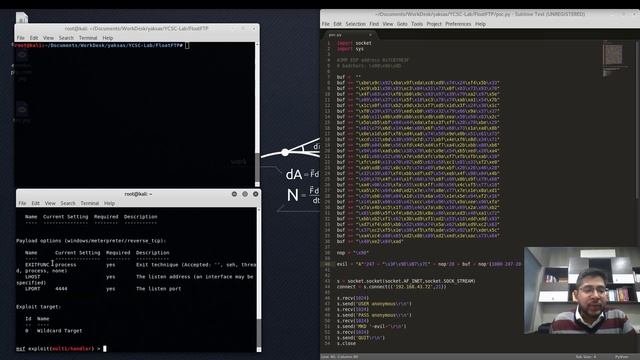Viewport: 640px width, 360px height.
Task: Open the Selection menu in Sublime Text
Action: [x=356, y=24]
